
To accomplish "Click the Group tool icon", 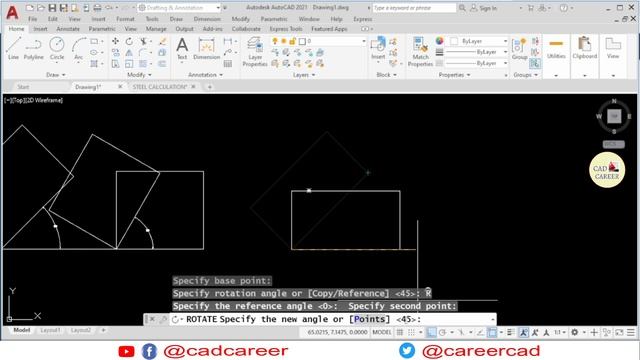I will [520, 48].
